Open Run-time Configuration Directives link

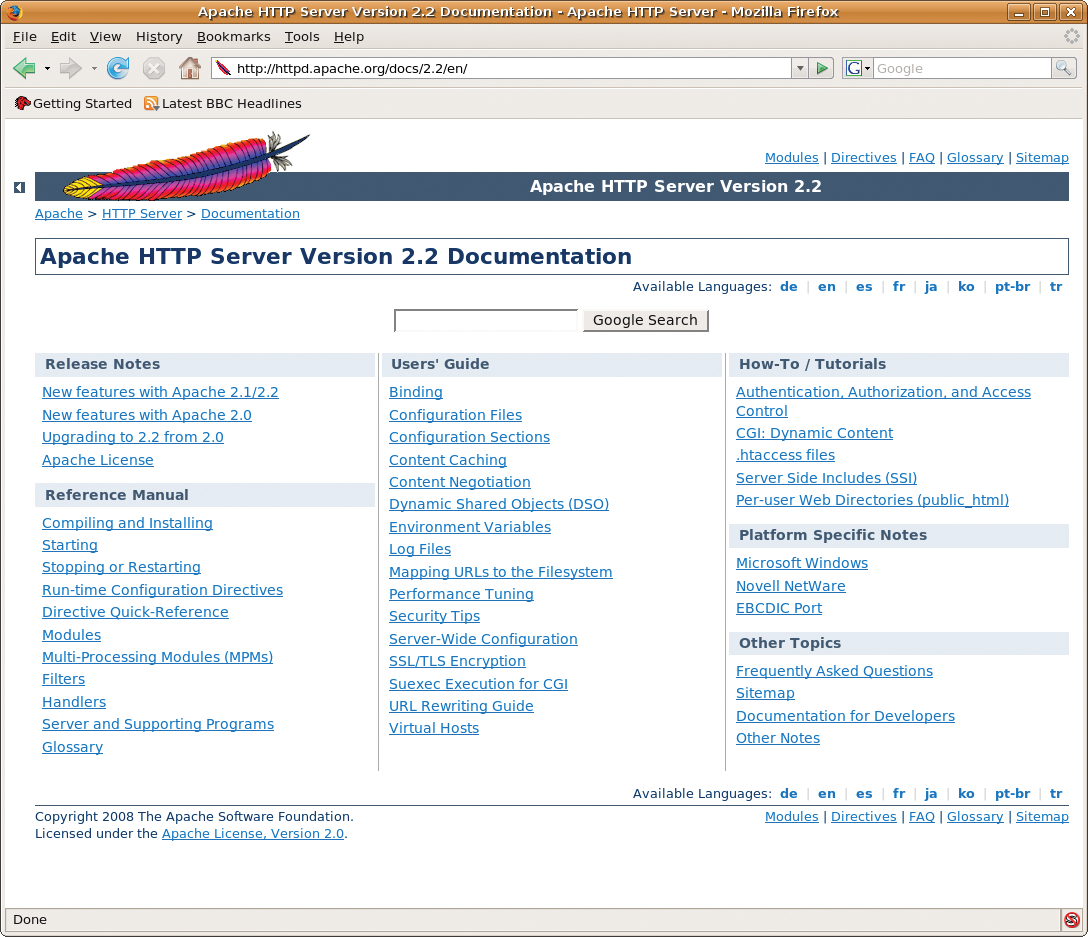click(x=162, y=590)
